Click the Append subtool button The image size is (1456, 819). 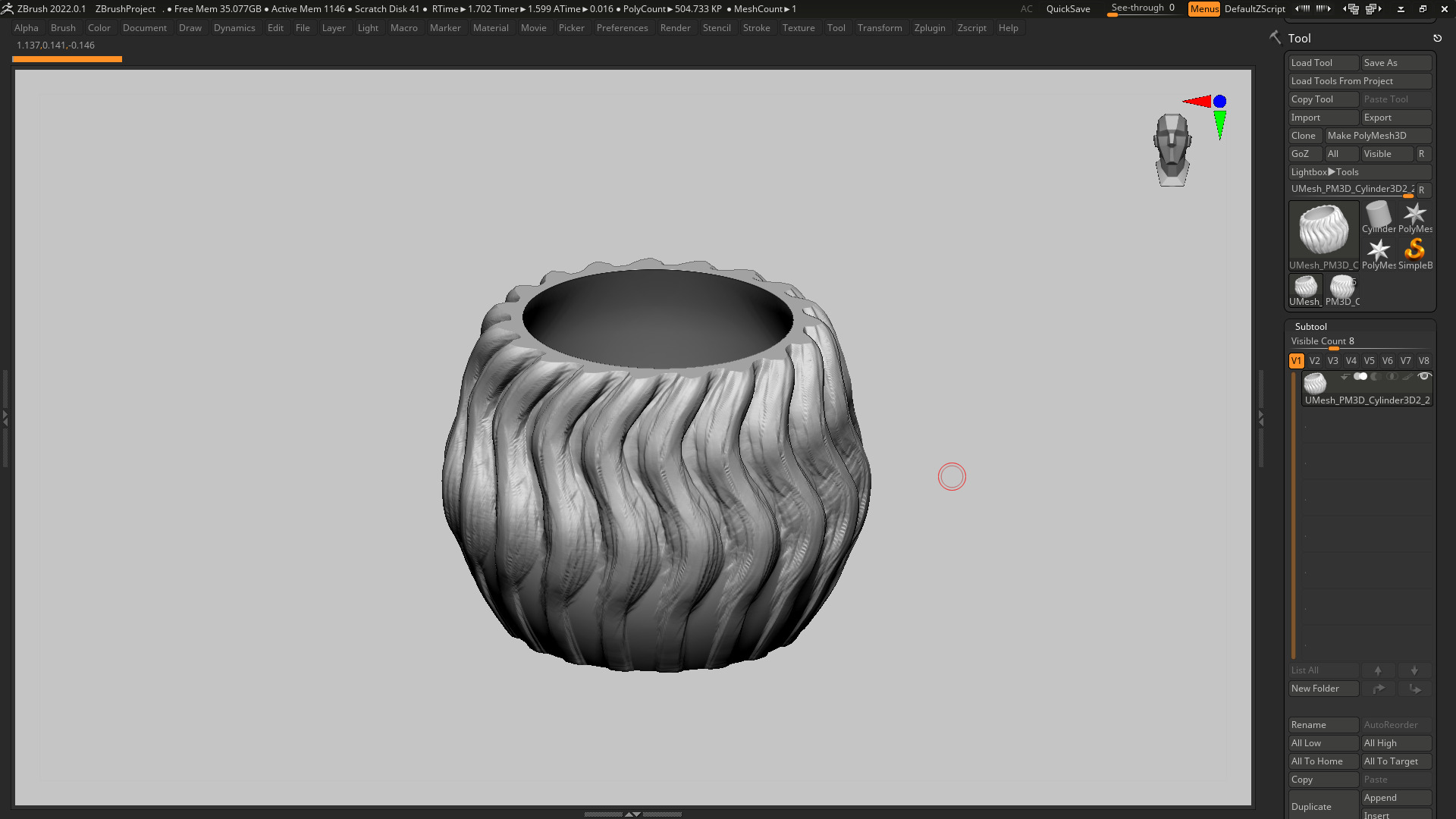point(1396,798)
